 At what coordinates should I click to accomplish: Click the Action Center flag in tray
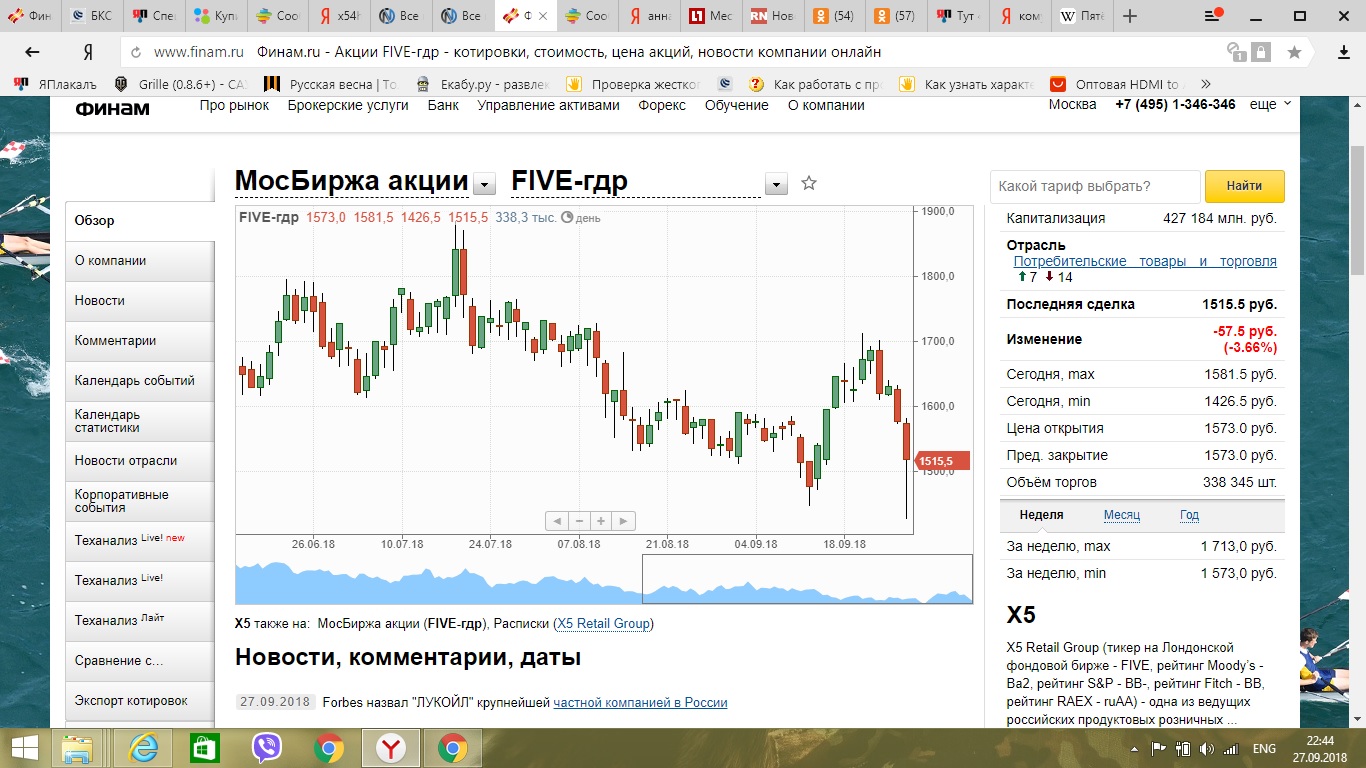pyautogui.click(x=1159, y=748)
